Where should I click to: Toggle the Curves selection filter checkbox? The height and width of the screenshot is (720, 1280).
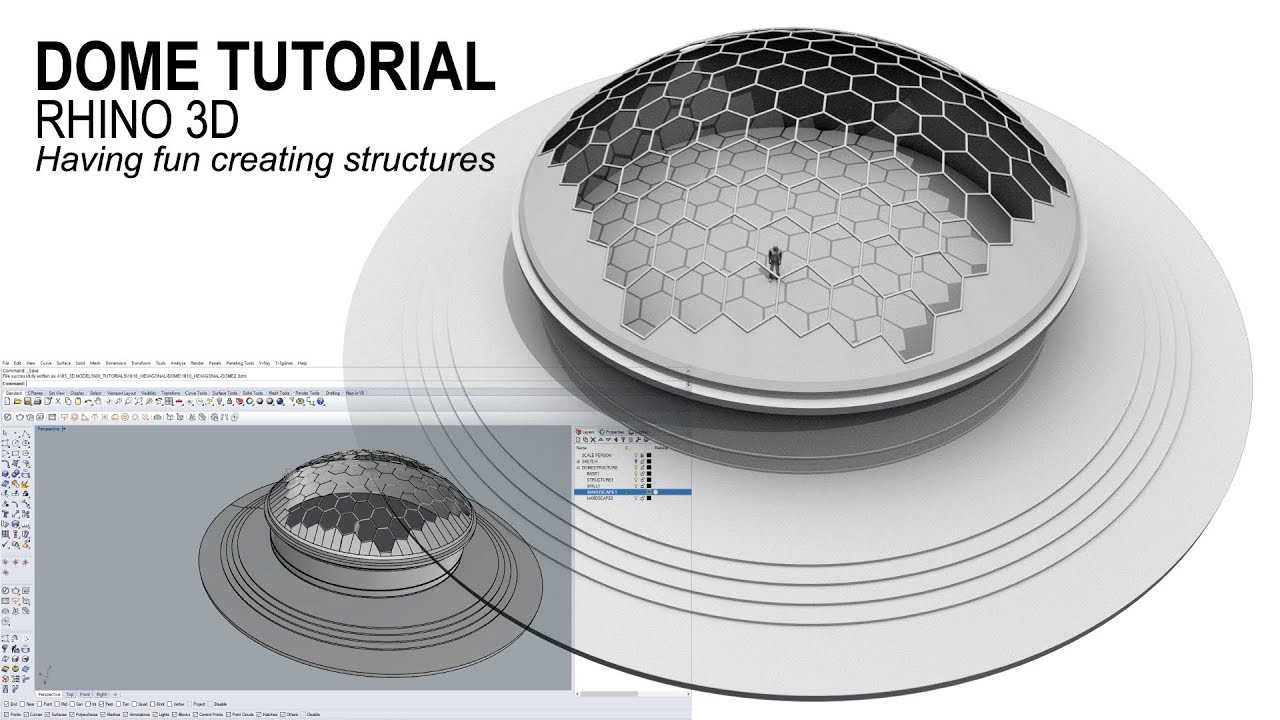tap(26, 714)
